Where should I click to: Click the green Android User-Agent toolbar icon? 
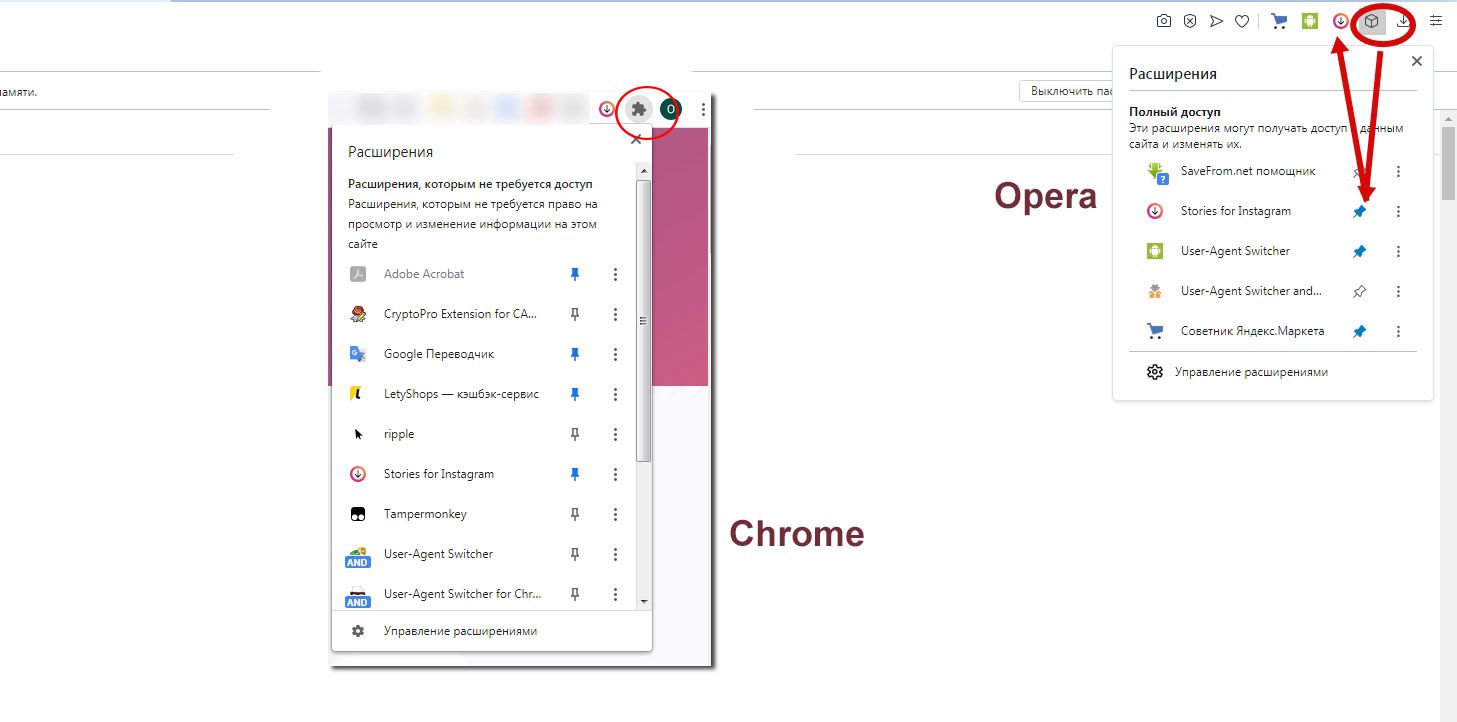coord(1310,21)
